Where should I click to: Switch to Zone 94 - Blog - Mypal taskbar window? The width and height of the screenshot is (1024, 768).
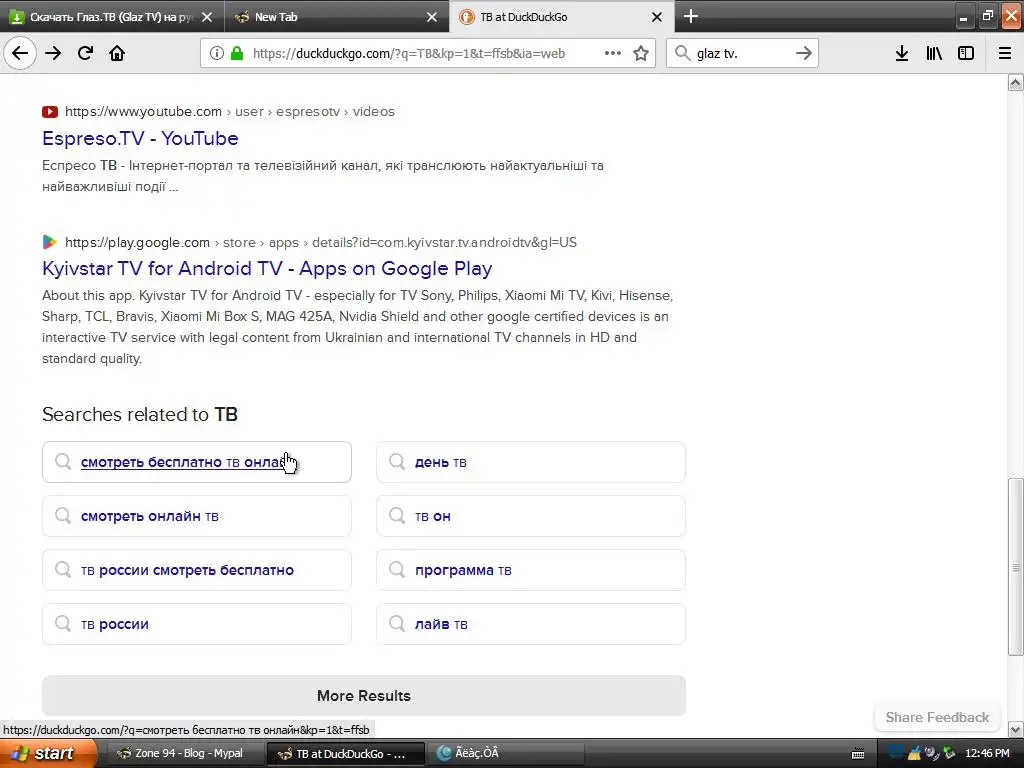click(x=184, y=754)
